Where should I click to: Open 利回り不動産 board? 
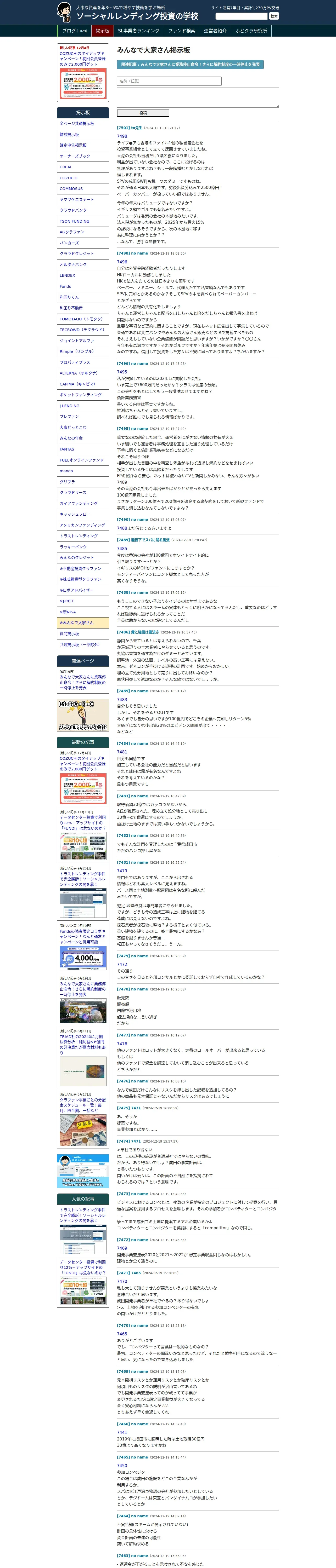[x=83, y=308]
